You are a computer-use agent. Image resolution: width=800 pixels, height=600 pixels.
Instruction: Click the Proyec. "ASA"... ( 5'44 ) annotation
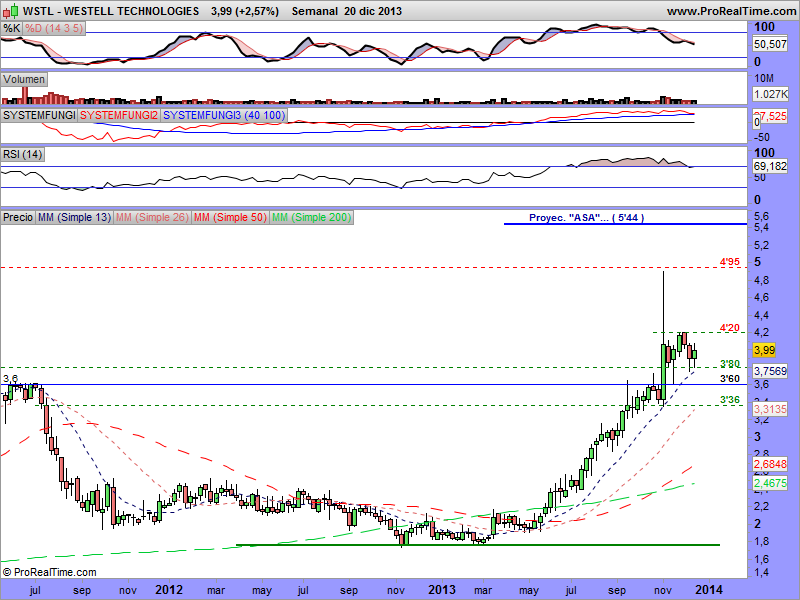tap(586, 218)
